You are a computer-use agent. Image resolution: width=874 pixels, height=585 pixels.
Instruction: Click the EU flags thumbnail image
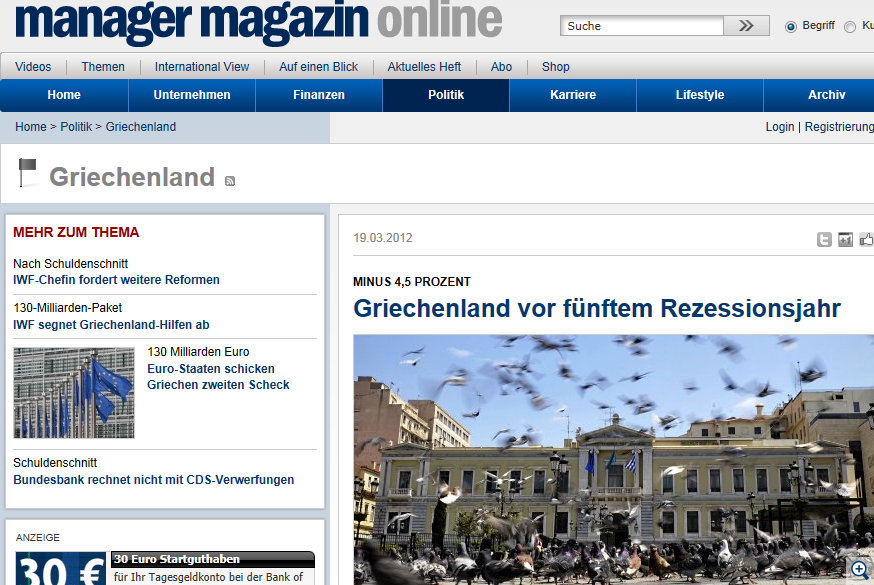(x=74, y=393)
